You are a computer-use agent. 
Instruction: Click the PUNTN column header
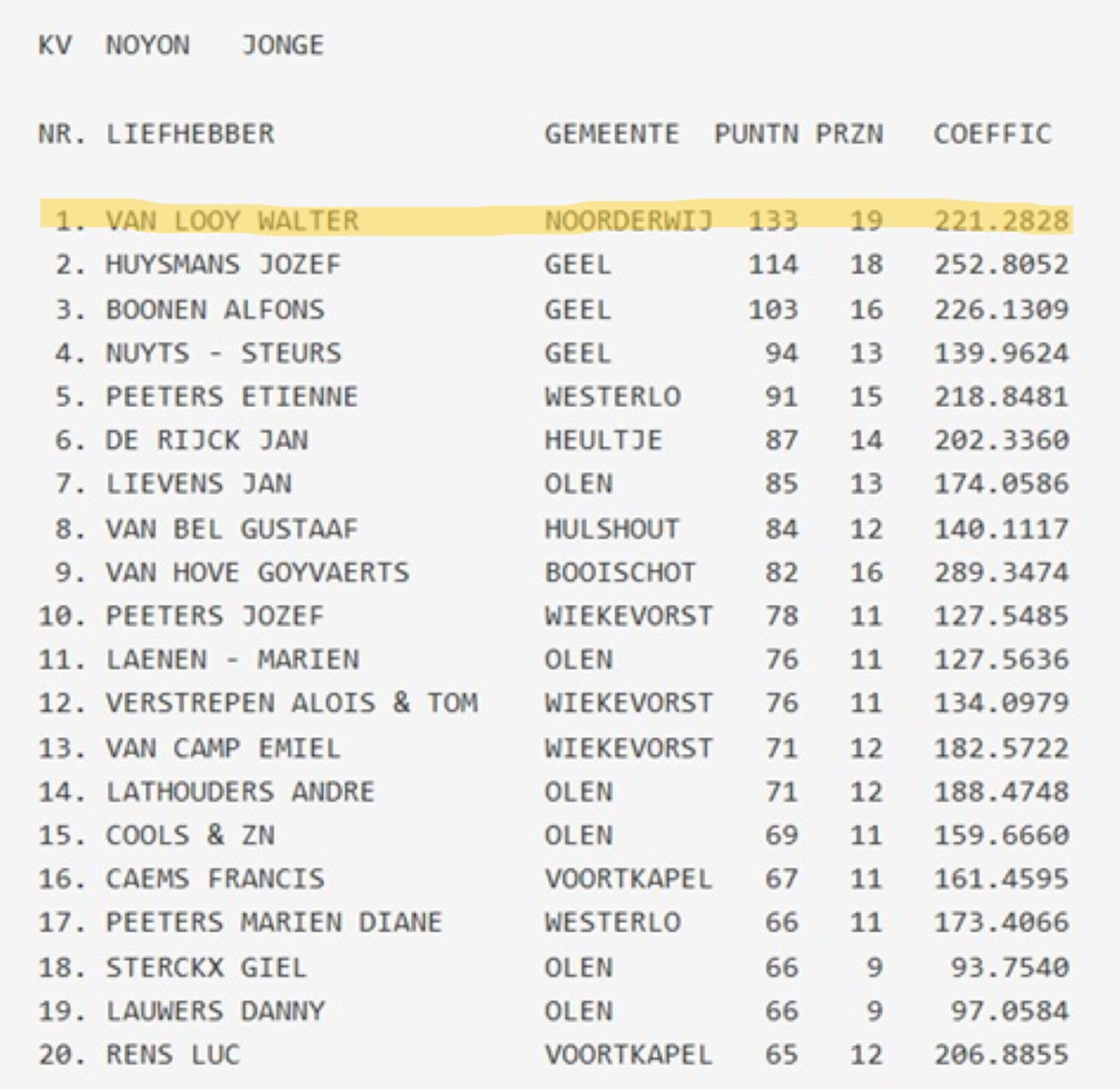click(x=756, y=133)
